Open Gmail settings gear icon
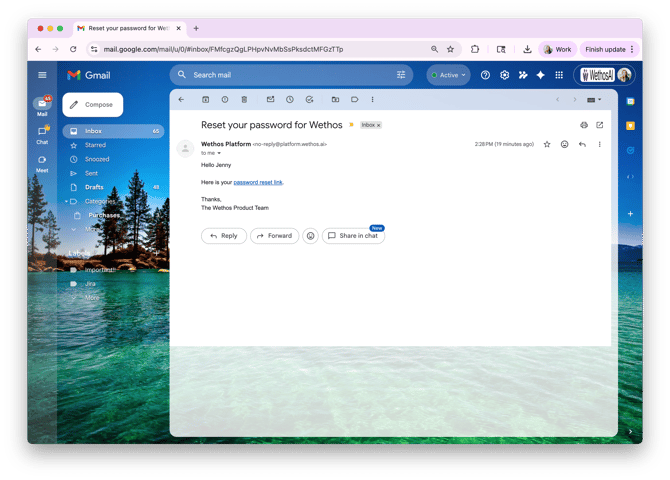Image resolution: width=670 pixels, height=480 pixels. [504, 75]
